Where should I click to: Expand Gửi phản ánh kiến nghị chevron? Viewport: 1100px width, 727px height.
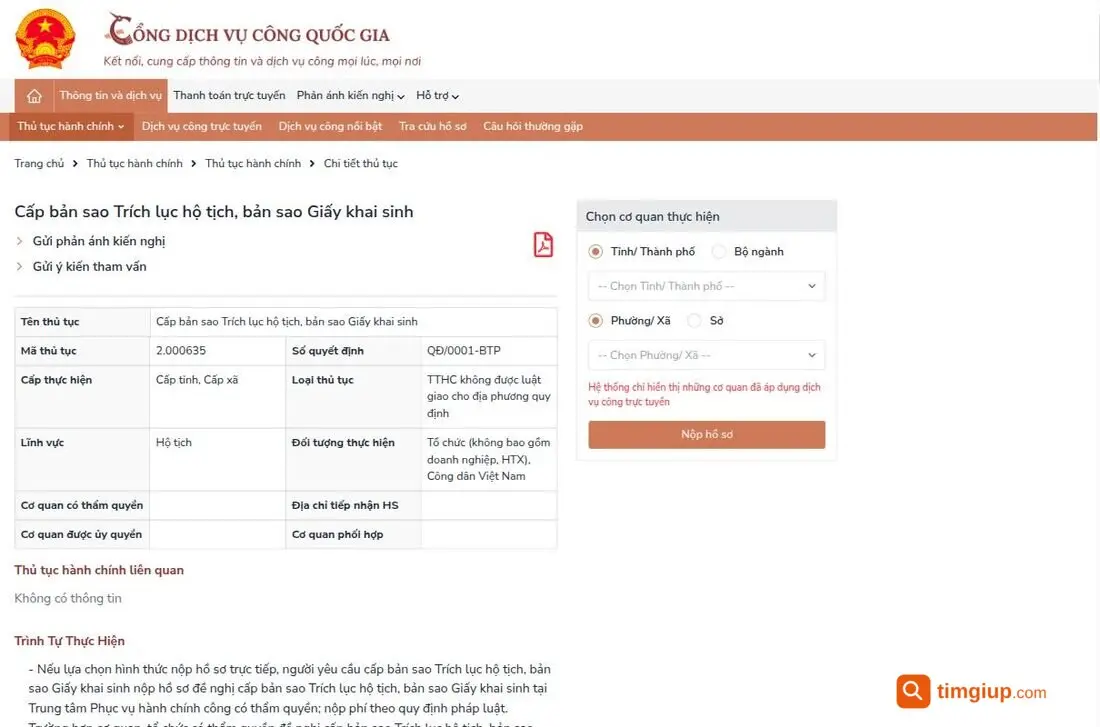coord(20,241)
